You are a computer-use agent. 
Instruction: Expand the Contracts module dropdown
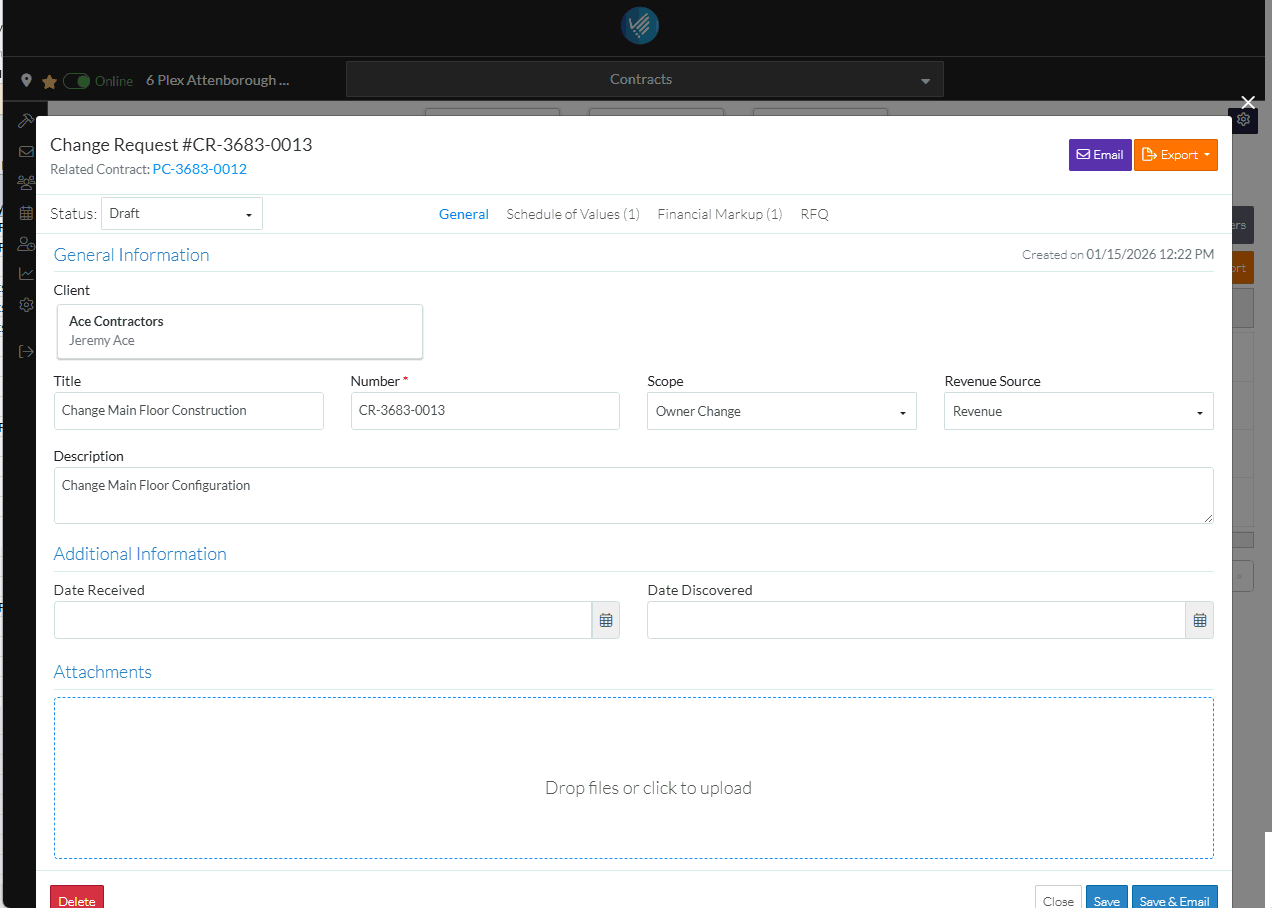click(x=644, y=80)
